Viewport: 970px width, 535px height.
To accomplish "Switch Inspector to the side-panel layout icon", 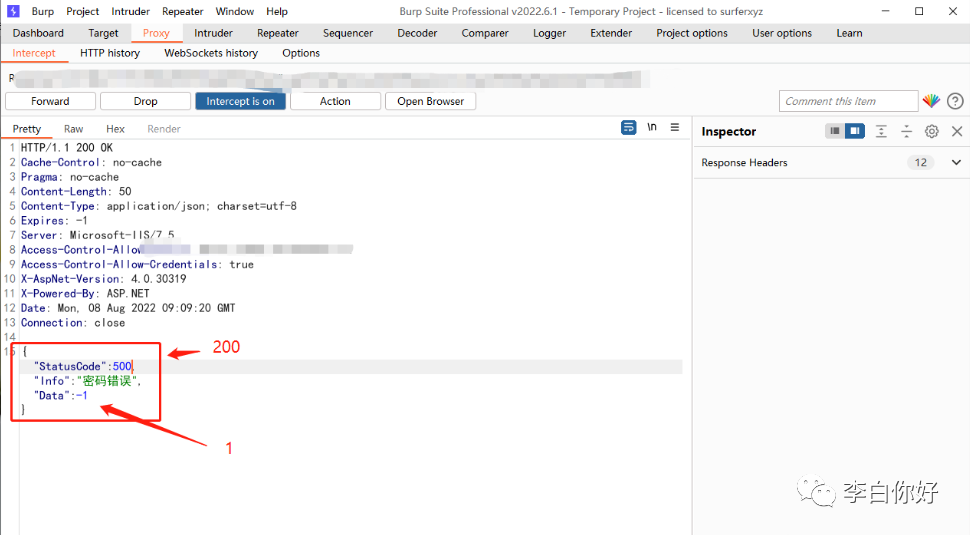I will coord(855,131).
